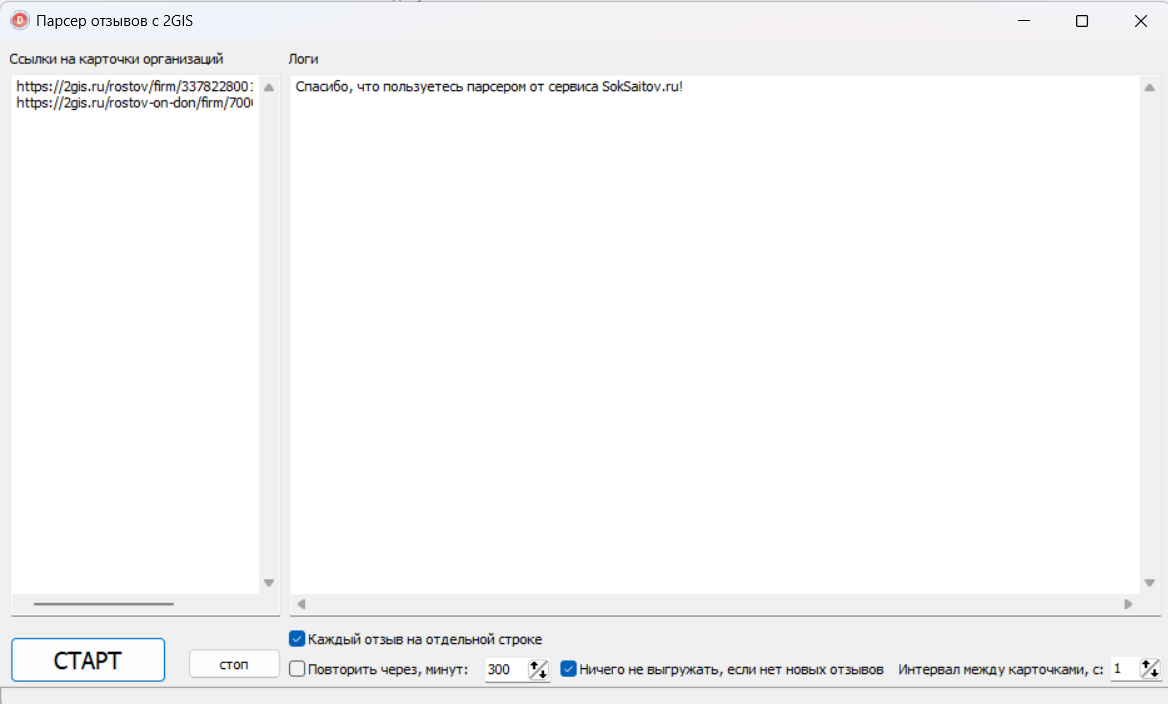Click the links list scroll up arrow
Screen dimensions: 1168x704
[269, 88]
